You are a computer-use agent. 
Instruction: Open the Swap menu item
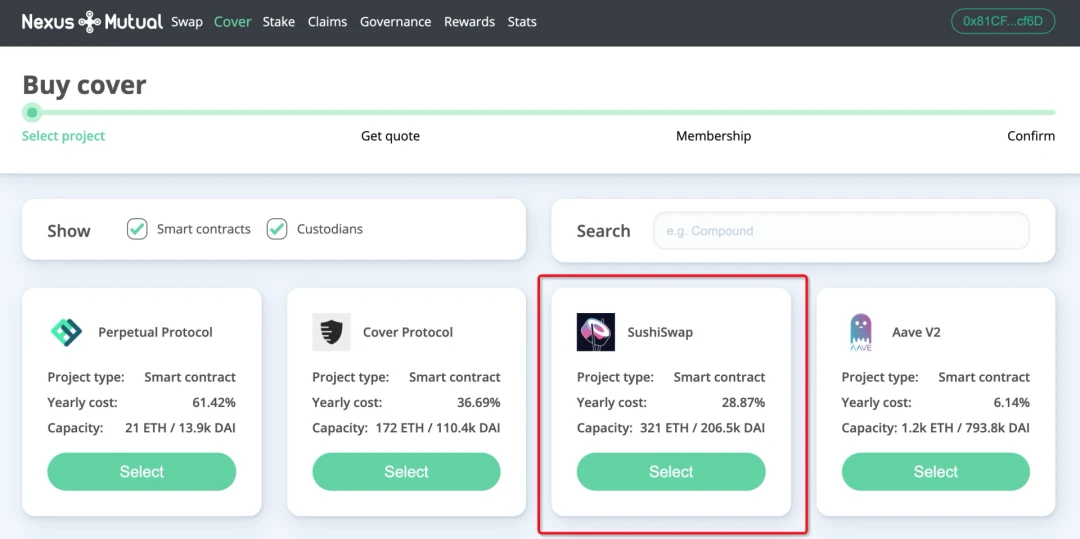[187, 22]
